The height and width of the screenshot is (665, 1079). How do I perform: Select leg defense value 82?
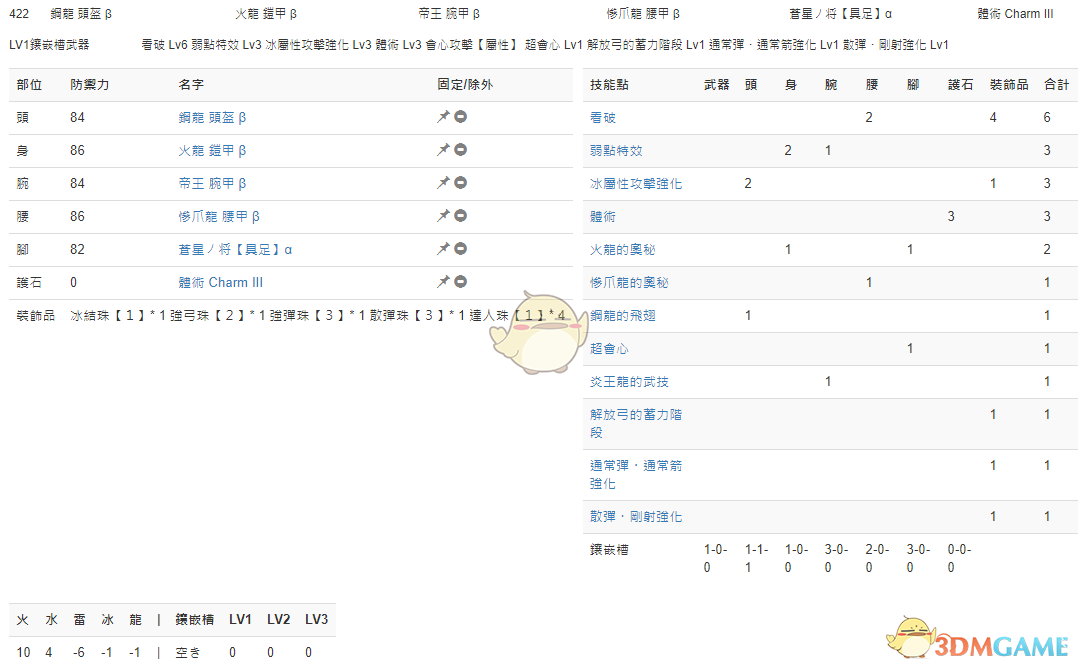click(x=77, y=250)
